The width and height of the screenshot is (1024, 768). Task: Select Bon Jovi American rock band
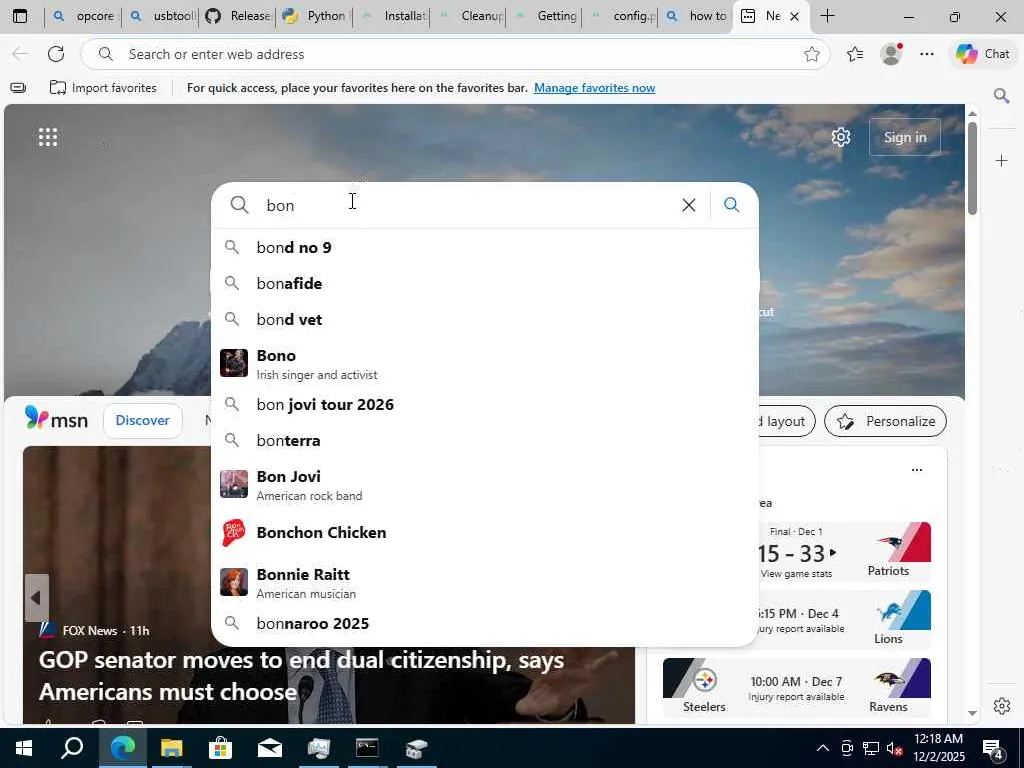(485, 485)
